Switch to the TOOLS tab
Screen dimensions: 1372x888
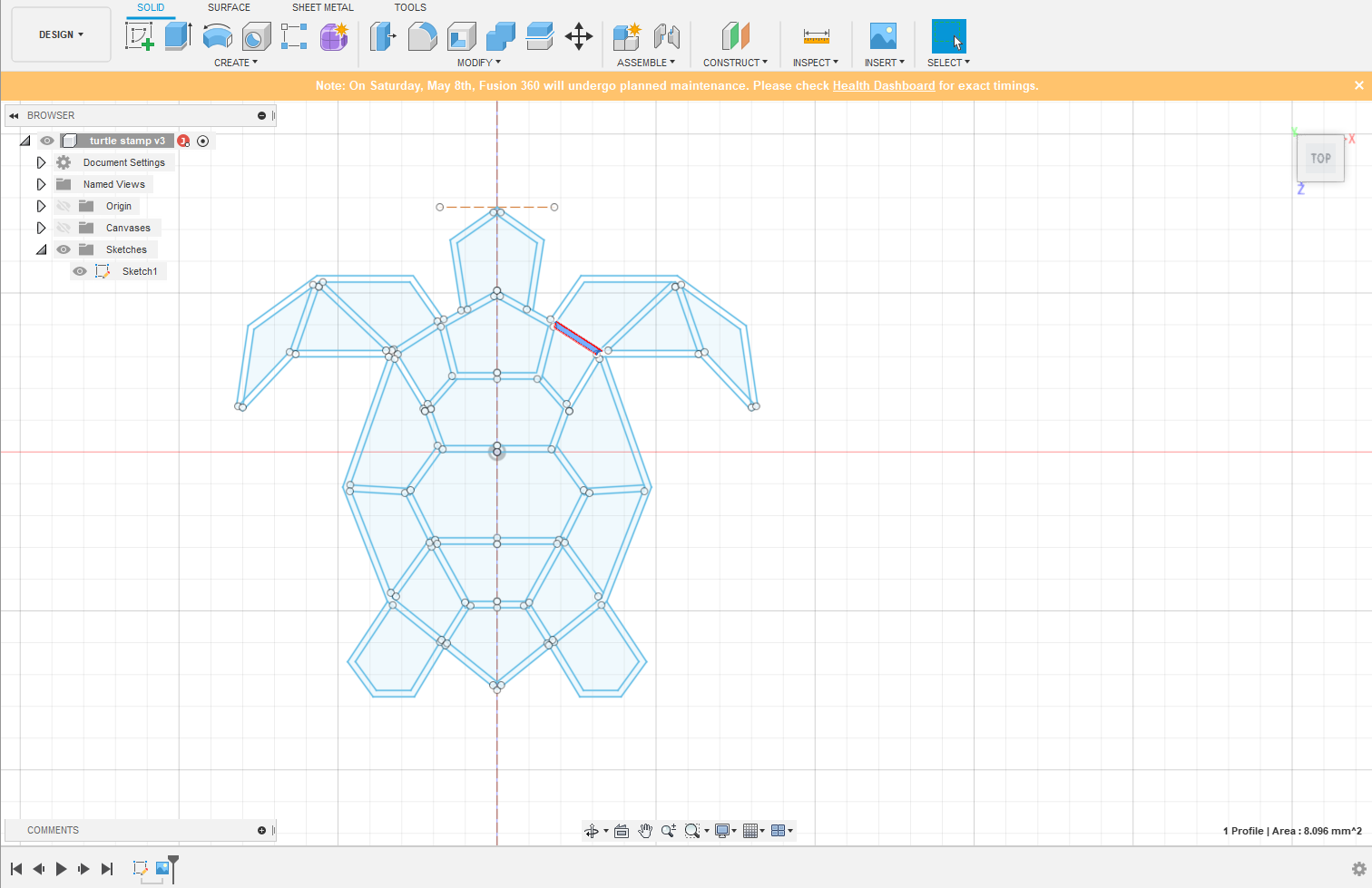coord(410,7)
